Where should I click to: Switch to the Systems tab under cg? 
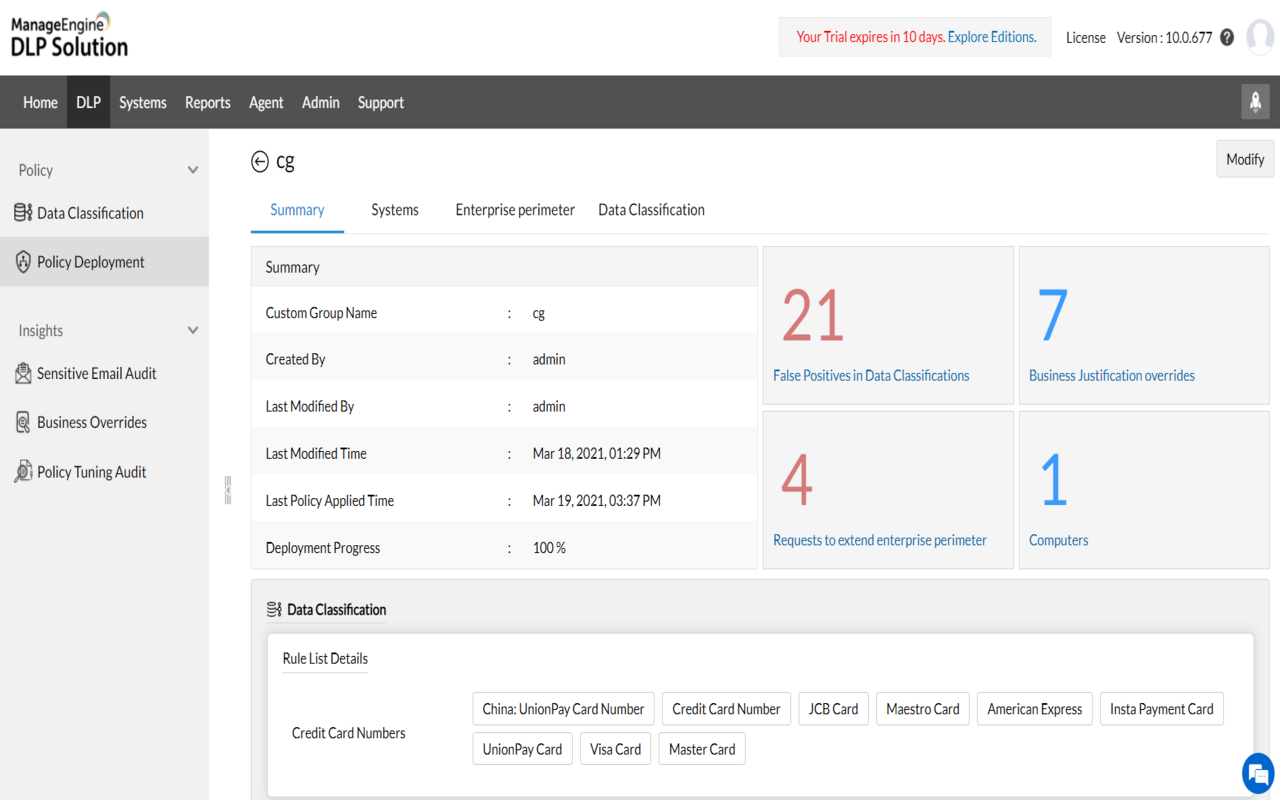(x=395, y=210)
